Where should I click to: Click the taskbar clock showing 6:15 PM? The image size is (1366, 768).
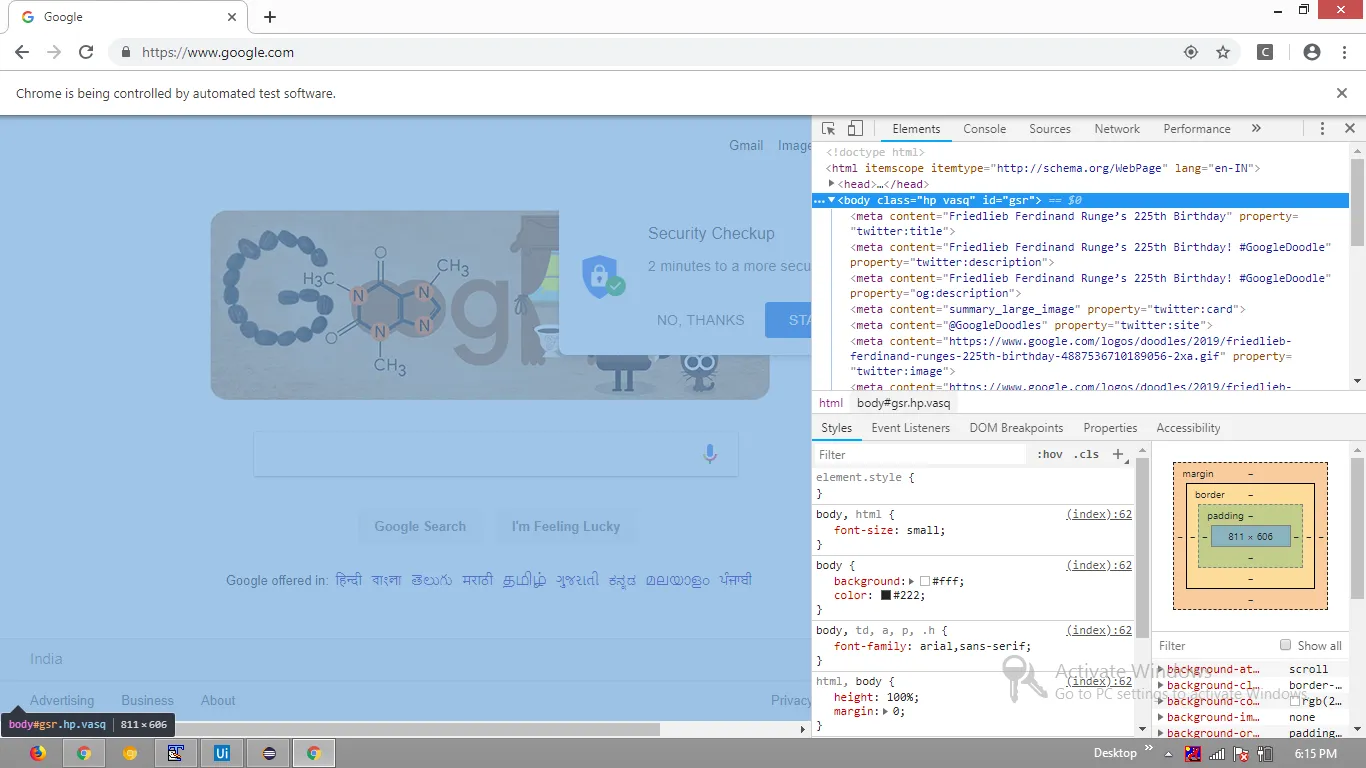[x=1315, y=754]
